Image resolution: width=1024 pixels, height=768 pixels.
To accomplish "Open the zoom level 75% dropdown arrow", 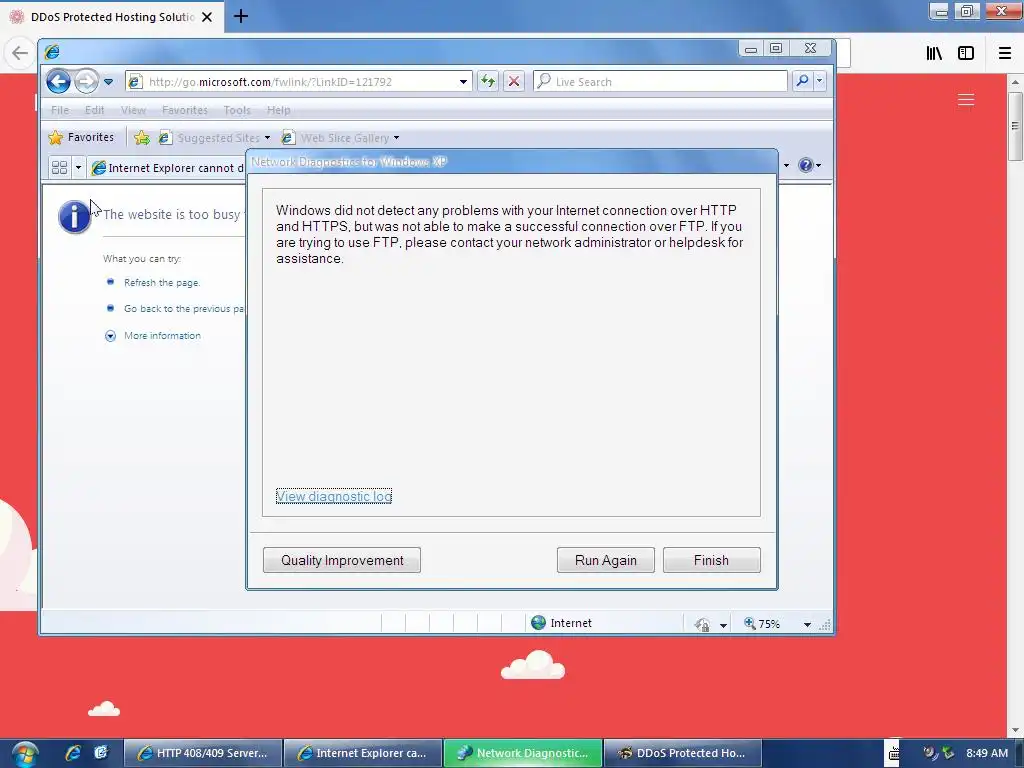I will click(x=807, y=624).
